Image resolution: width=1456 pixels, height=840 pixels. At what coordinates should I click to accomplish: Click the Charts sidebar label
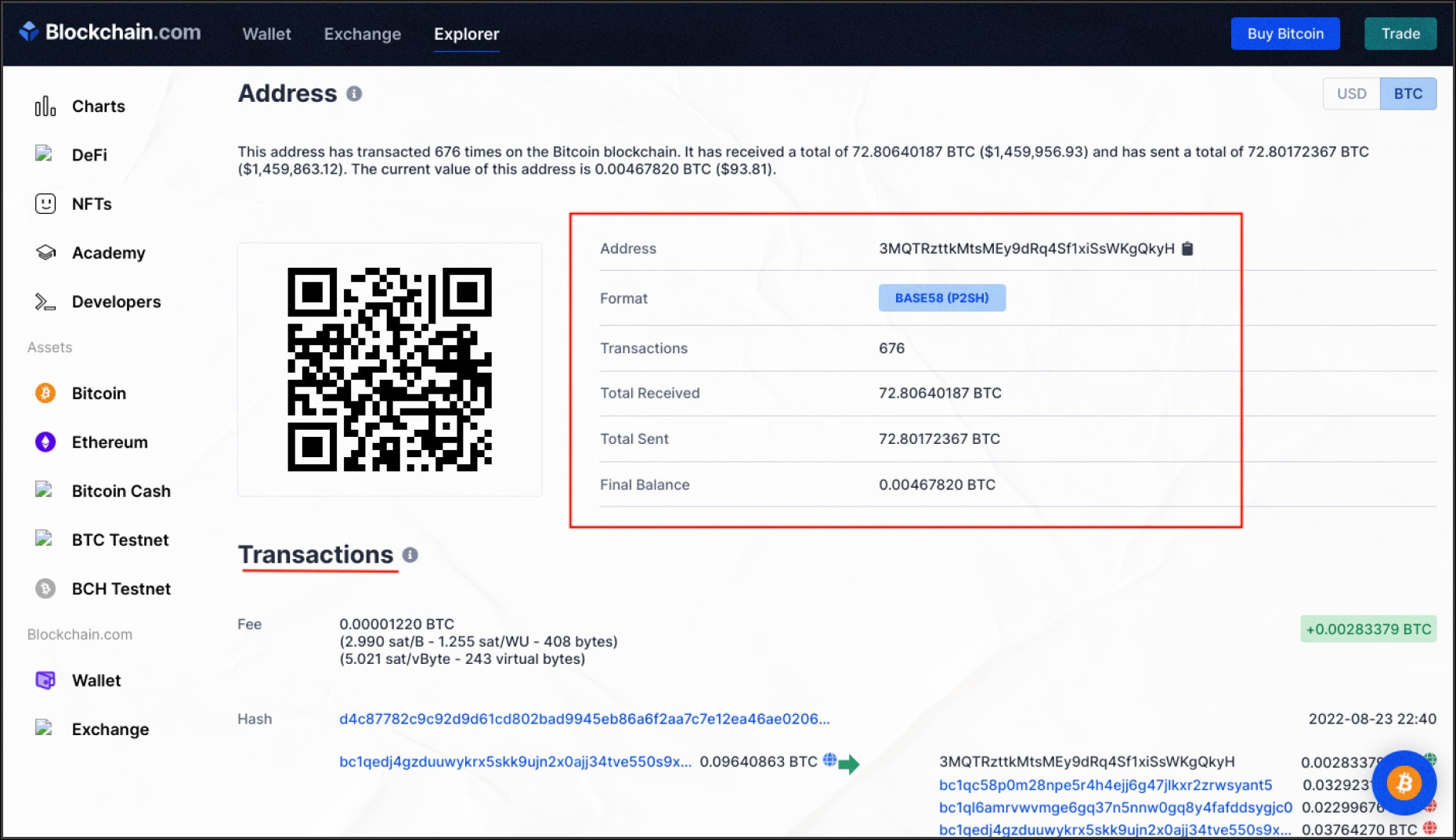click(98, 106)
